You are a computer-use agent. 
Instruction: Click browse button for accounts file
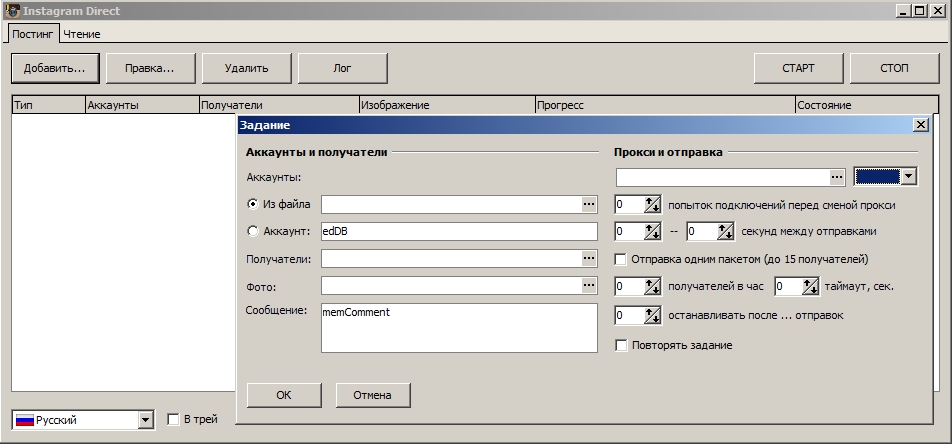pyautogui.click(x=589, y=204)
